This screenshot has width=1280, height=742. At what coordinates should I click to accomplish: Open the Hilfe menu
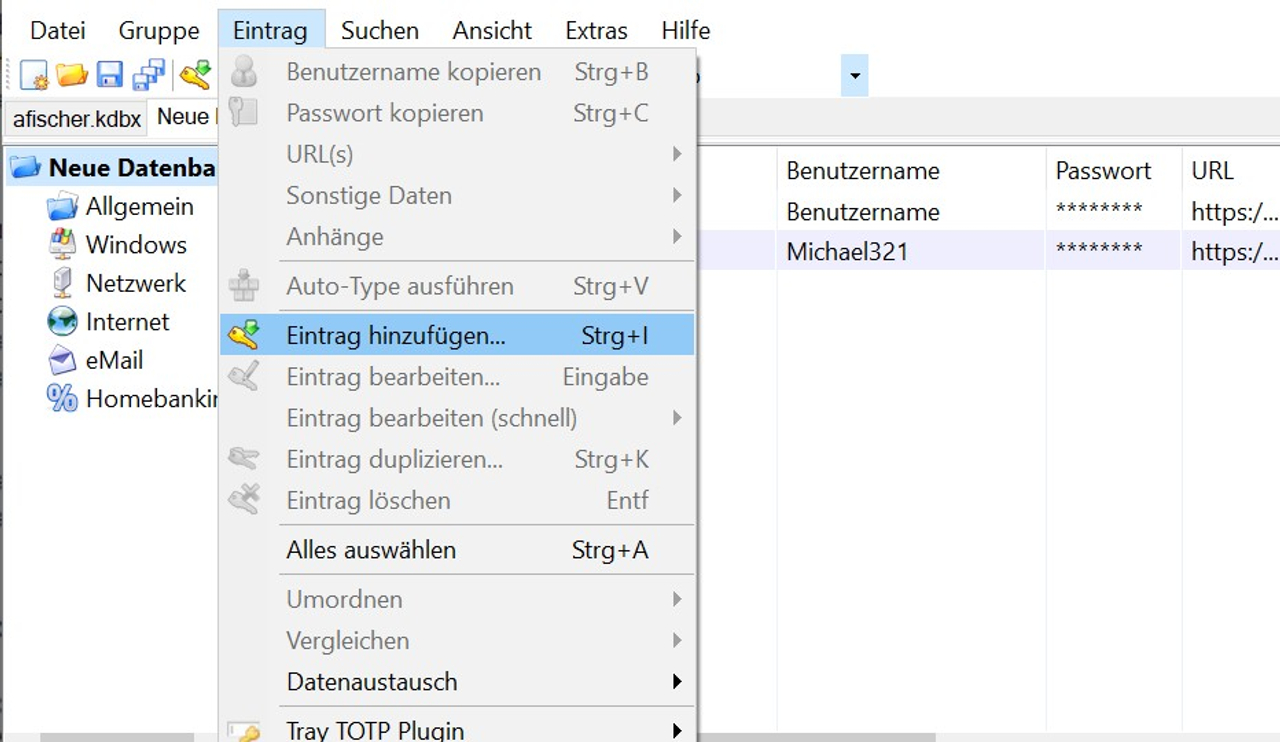tap(686, 30)
